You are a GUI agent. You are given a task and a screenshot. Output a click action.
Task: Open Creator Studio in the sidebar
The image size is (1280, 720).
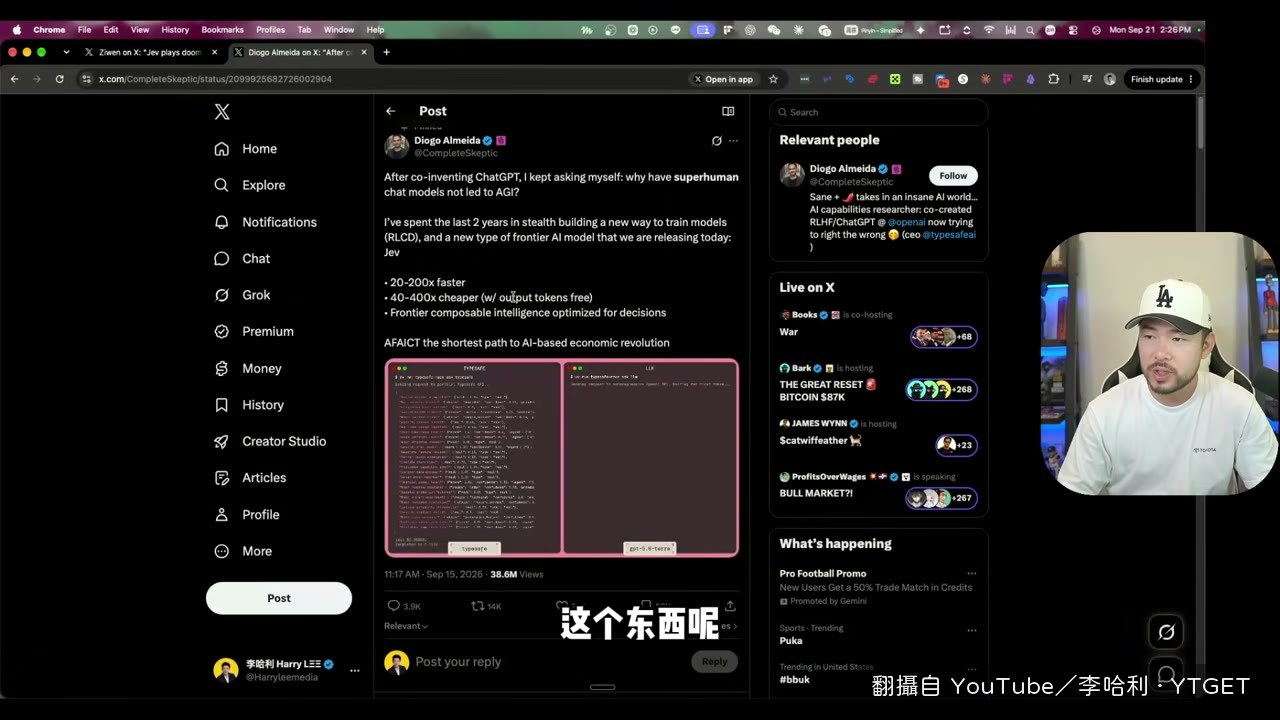[x=270, y=441]
